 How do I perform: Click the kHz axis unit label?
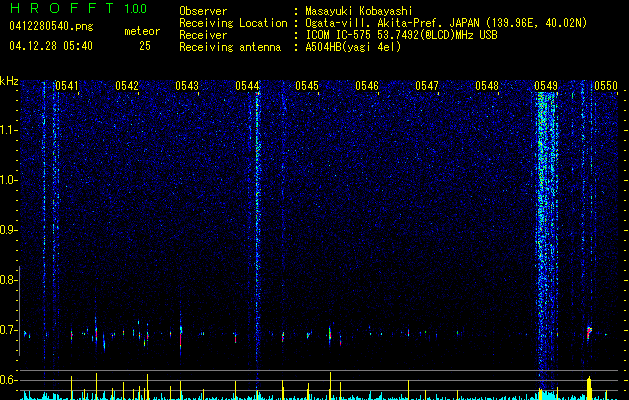[9, 81]
